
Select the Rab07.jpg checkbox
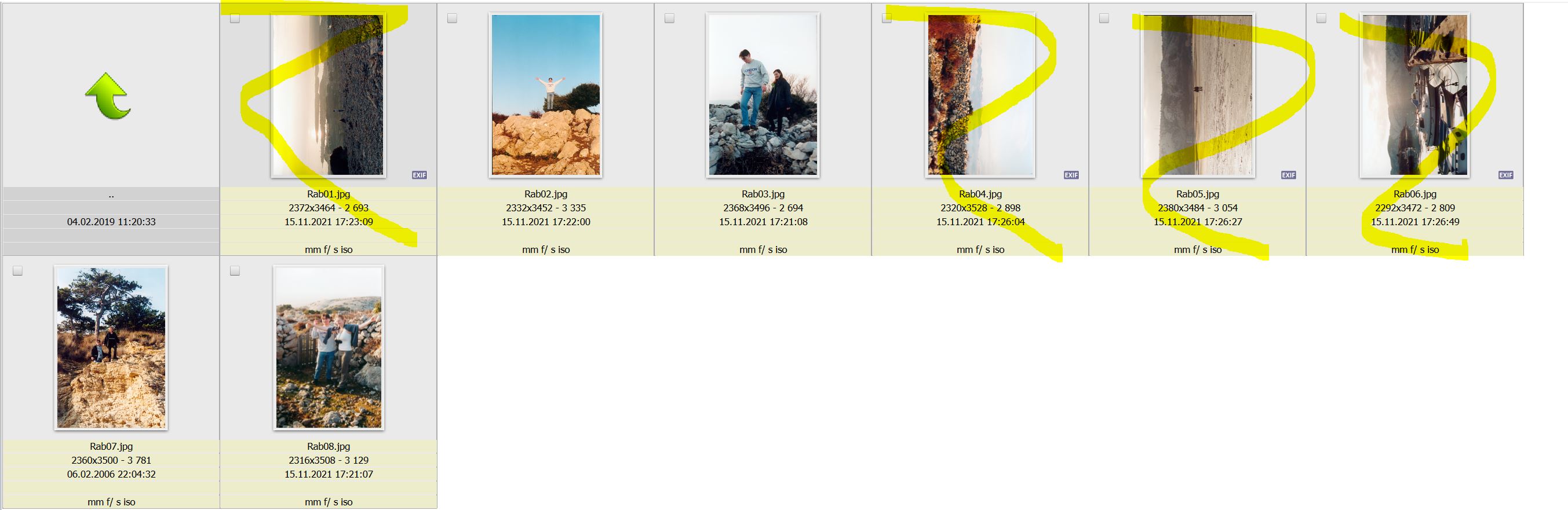(x=17, y=270)
